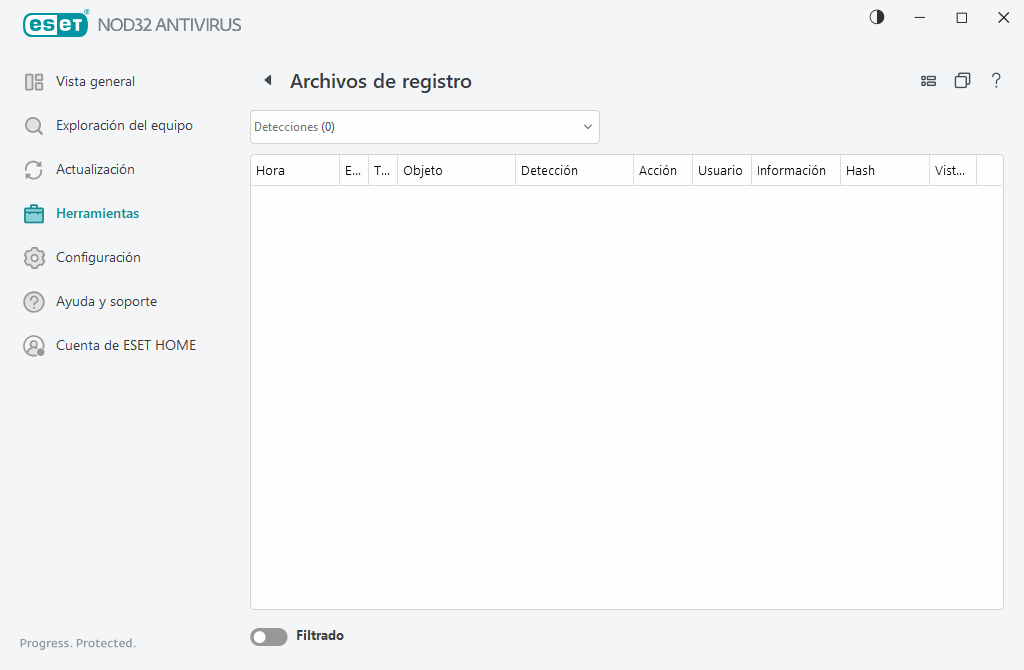Open the Herramientas toolbox icon
The image size is (1024, 670).
34,213
